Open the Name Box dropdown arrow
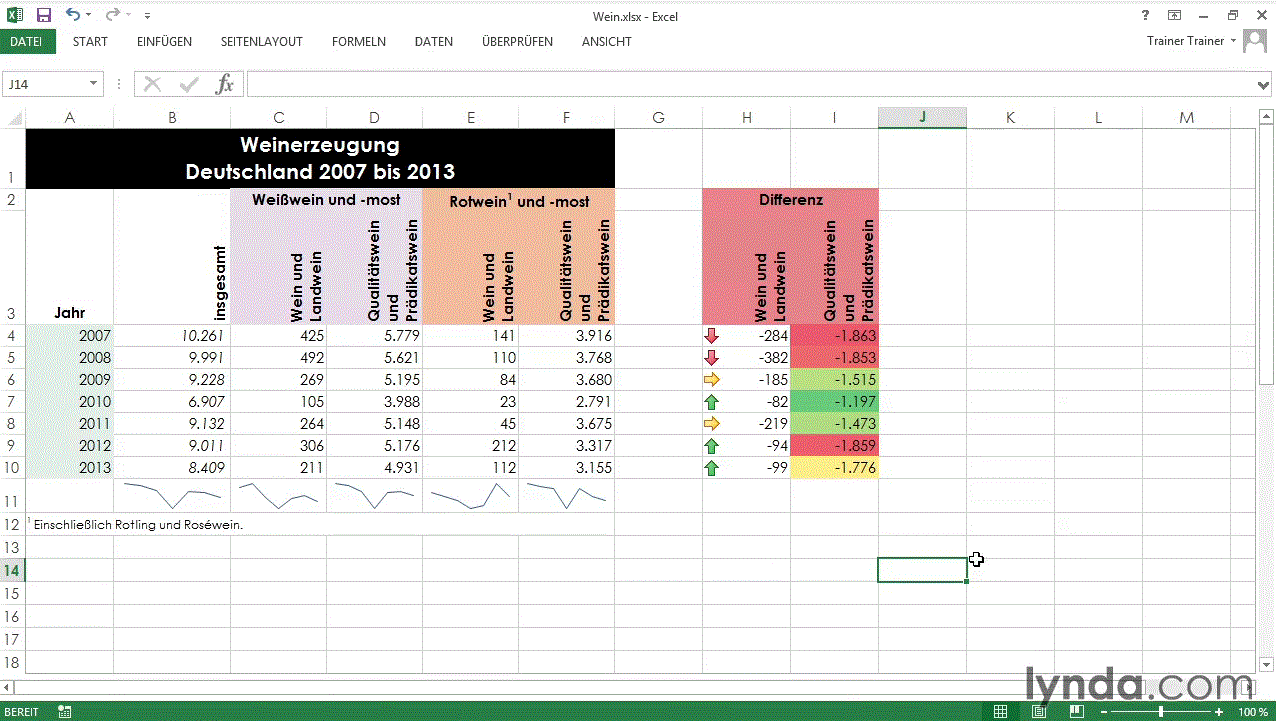1276x721 pixels. [x=94, y=84]
